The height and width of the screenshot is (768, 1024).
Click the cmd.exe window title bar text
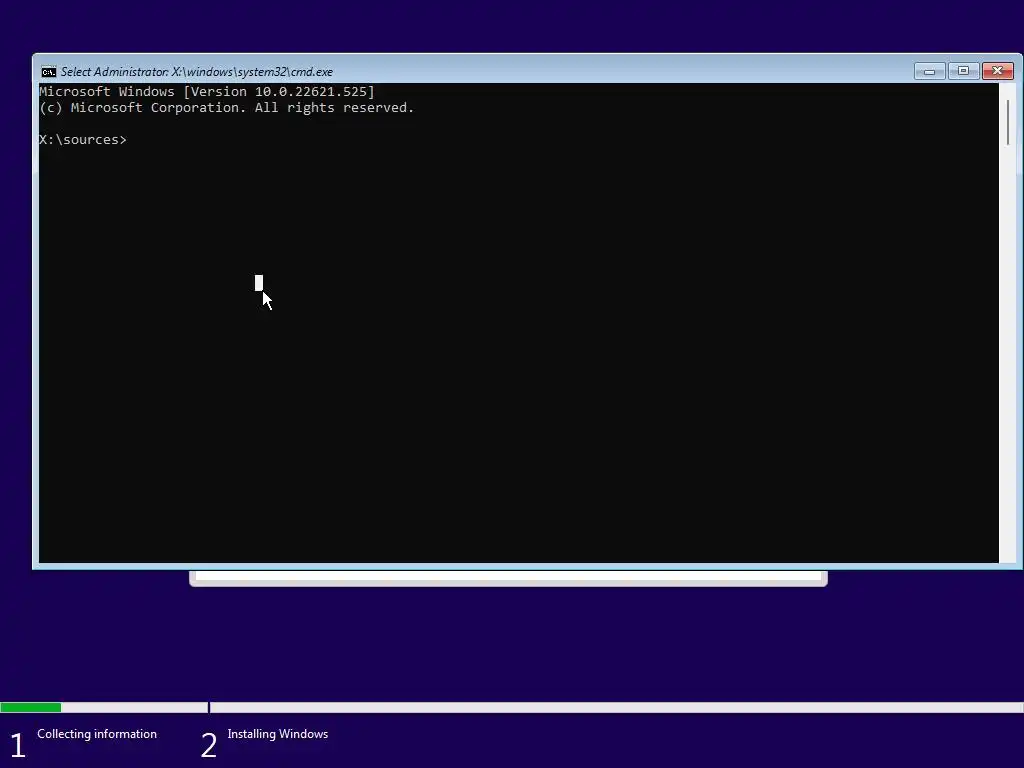pyautogui.click(x=197, y=72)
